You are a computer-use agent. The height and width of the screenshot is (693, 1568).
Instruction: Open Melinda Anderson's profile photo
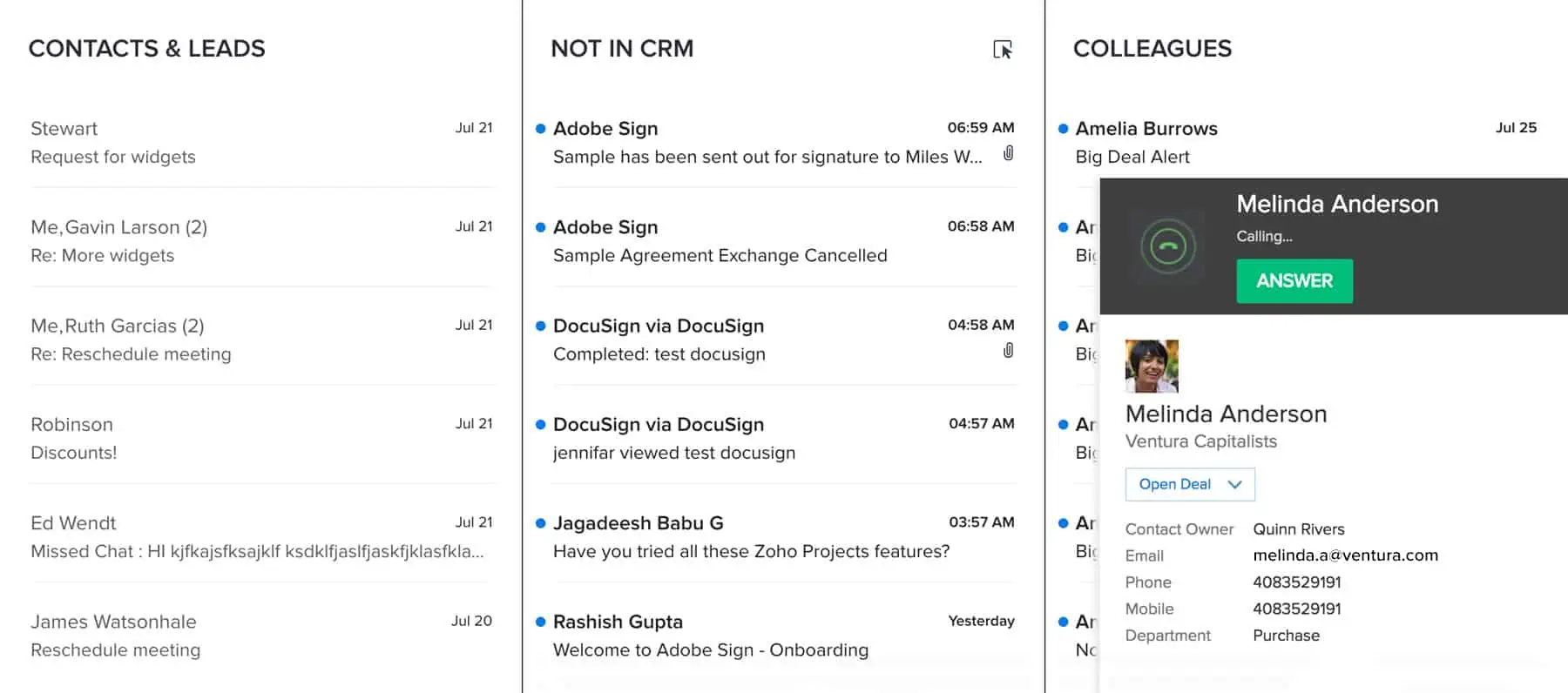click(1152, 366)
